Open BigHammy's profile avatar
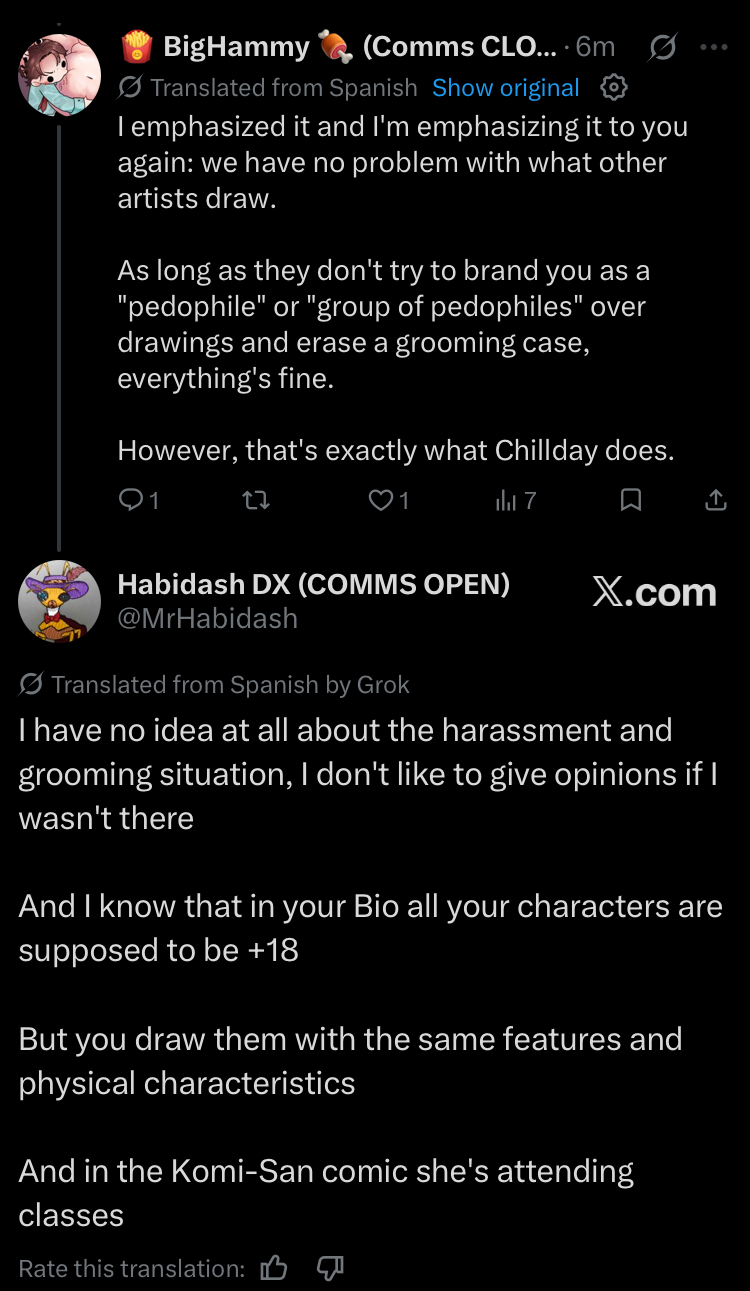The height and width of the screenshot is (1291, 750). tap(60, 75)
